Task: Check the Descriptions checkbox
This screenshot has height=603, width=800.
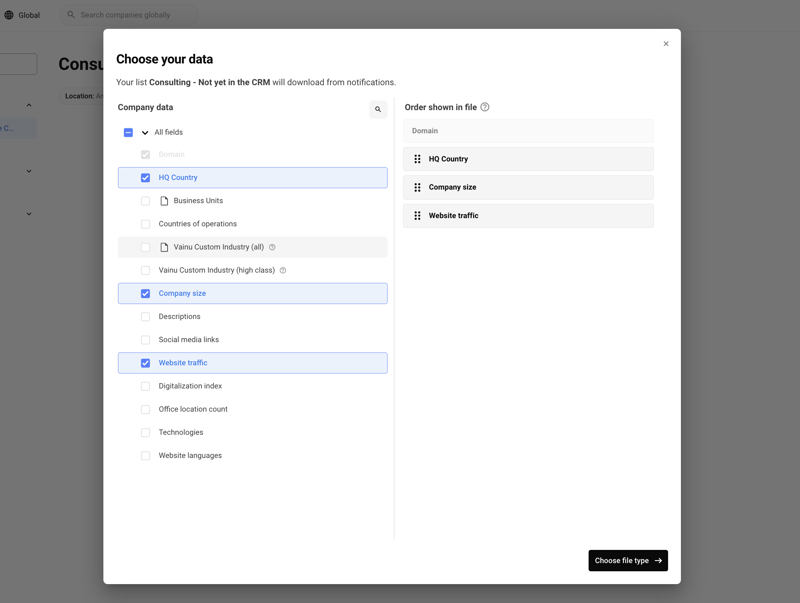Action: 145,317
